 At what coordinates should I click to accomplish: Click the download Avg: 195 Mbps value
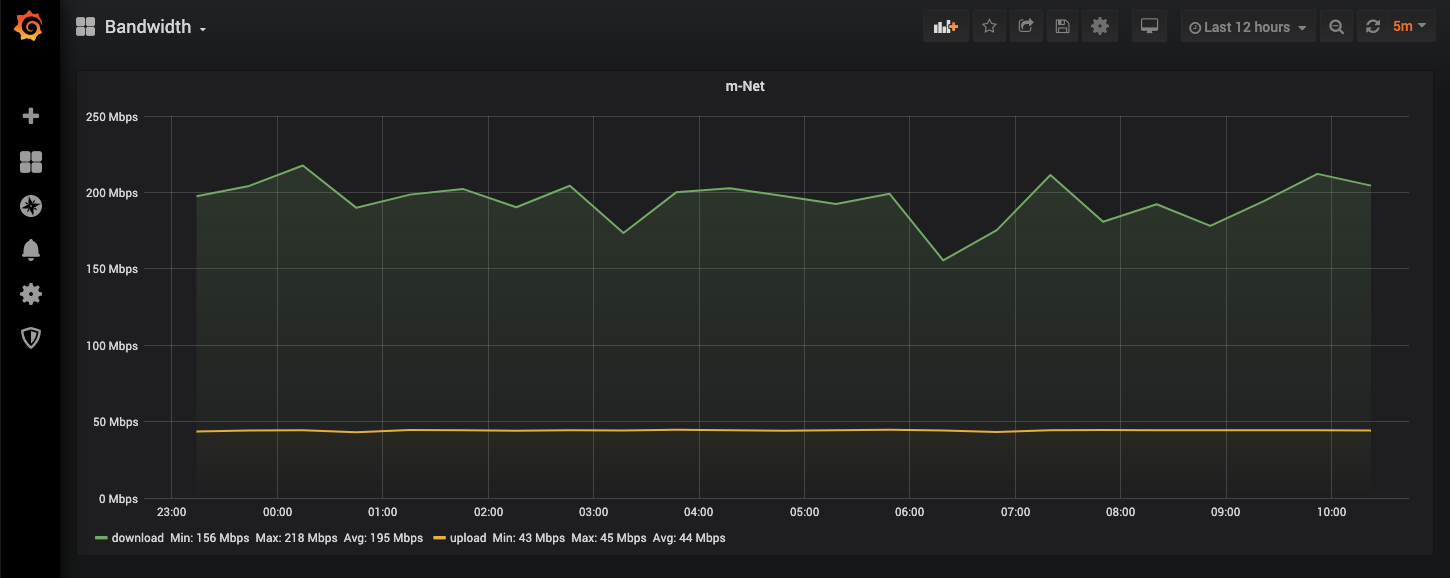click(383, 538)
